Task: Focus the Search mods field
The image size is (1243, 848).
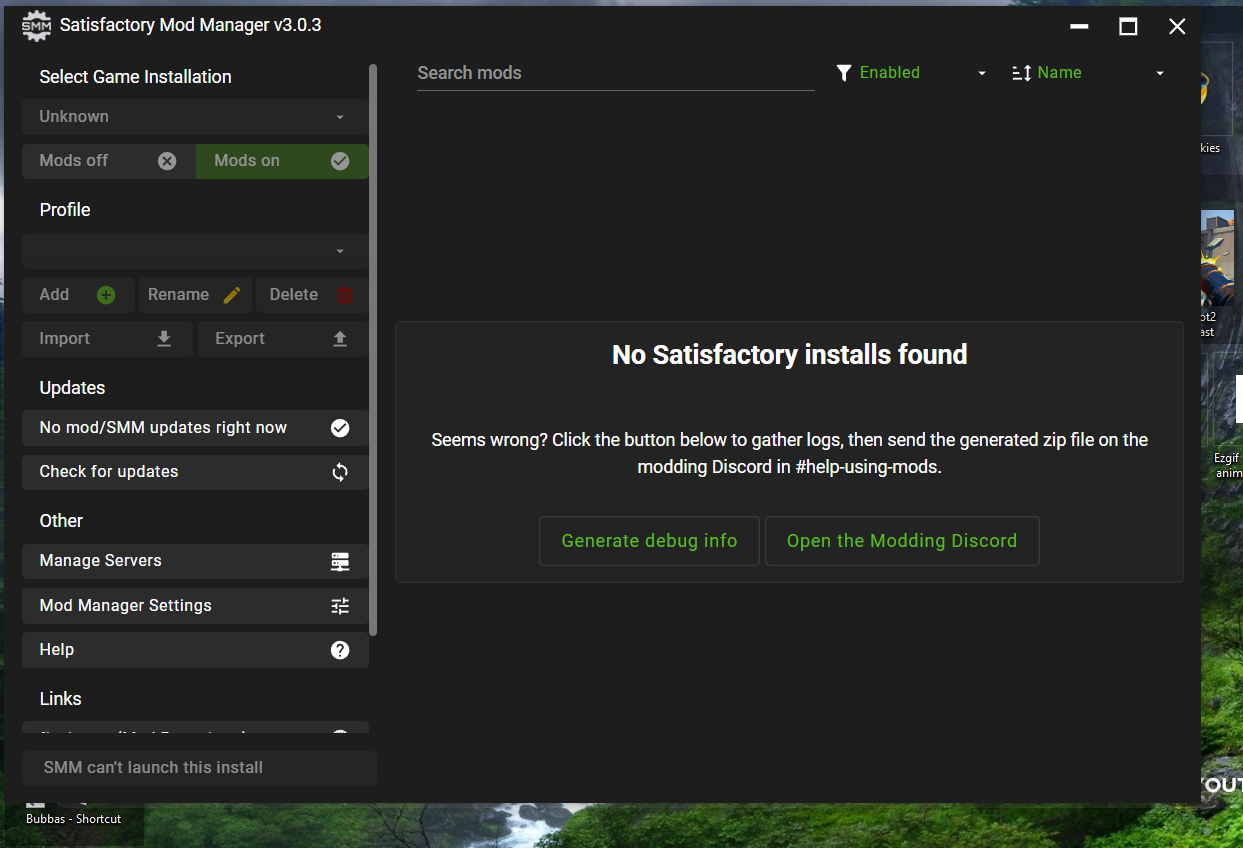Action: (615, 73)
